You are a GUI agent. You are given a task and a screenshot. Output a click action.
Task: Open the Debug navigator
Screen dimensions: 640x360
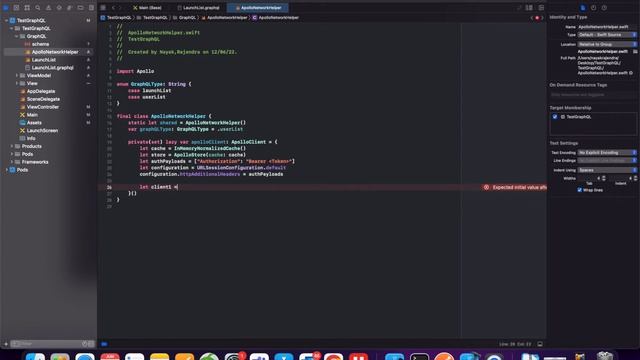(x=69, y=8)
